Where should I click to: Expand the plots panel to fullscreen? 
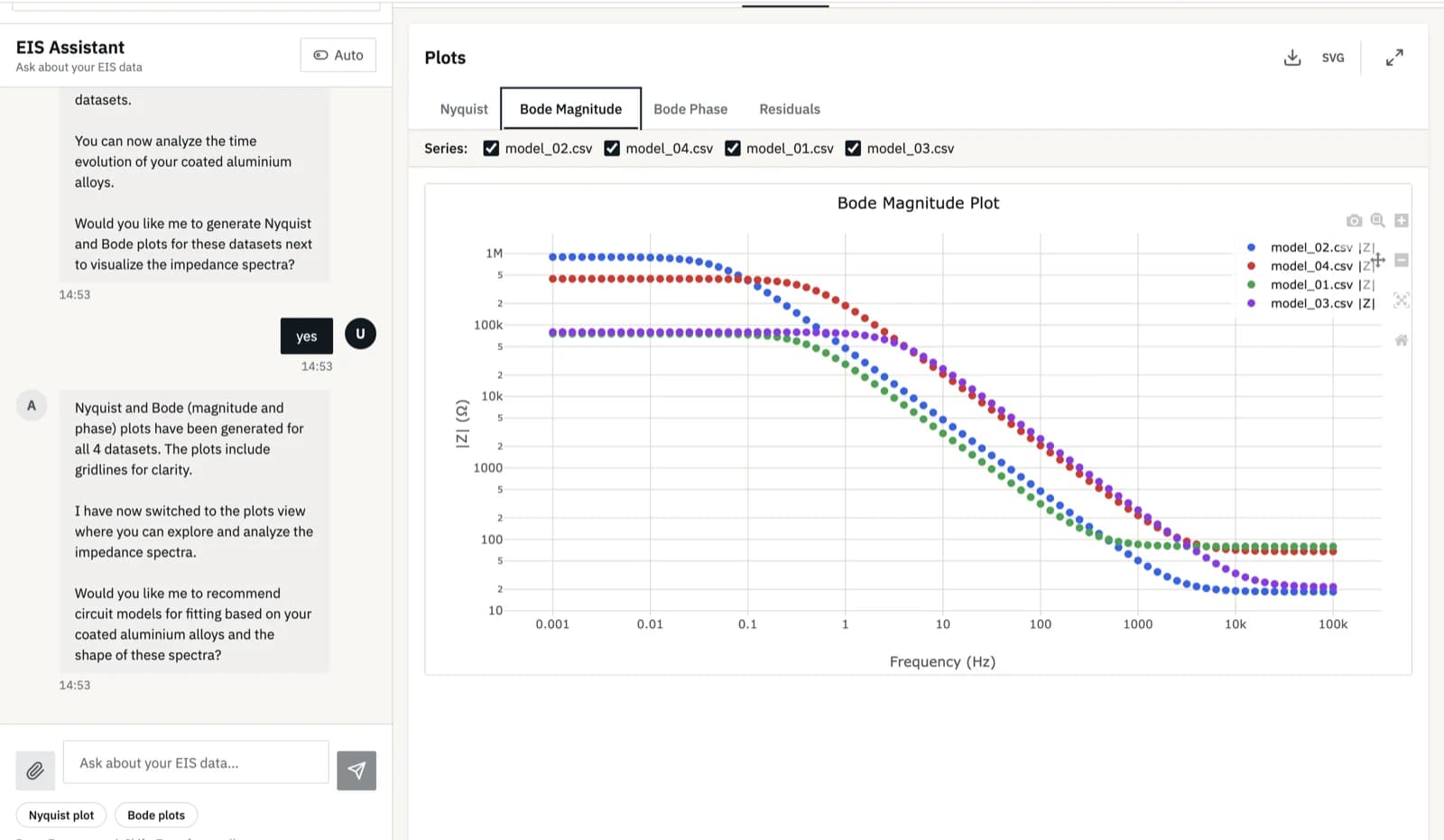click(x=1394, y=58)
